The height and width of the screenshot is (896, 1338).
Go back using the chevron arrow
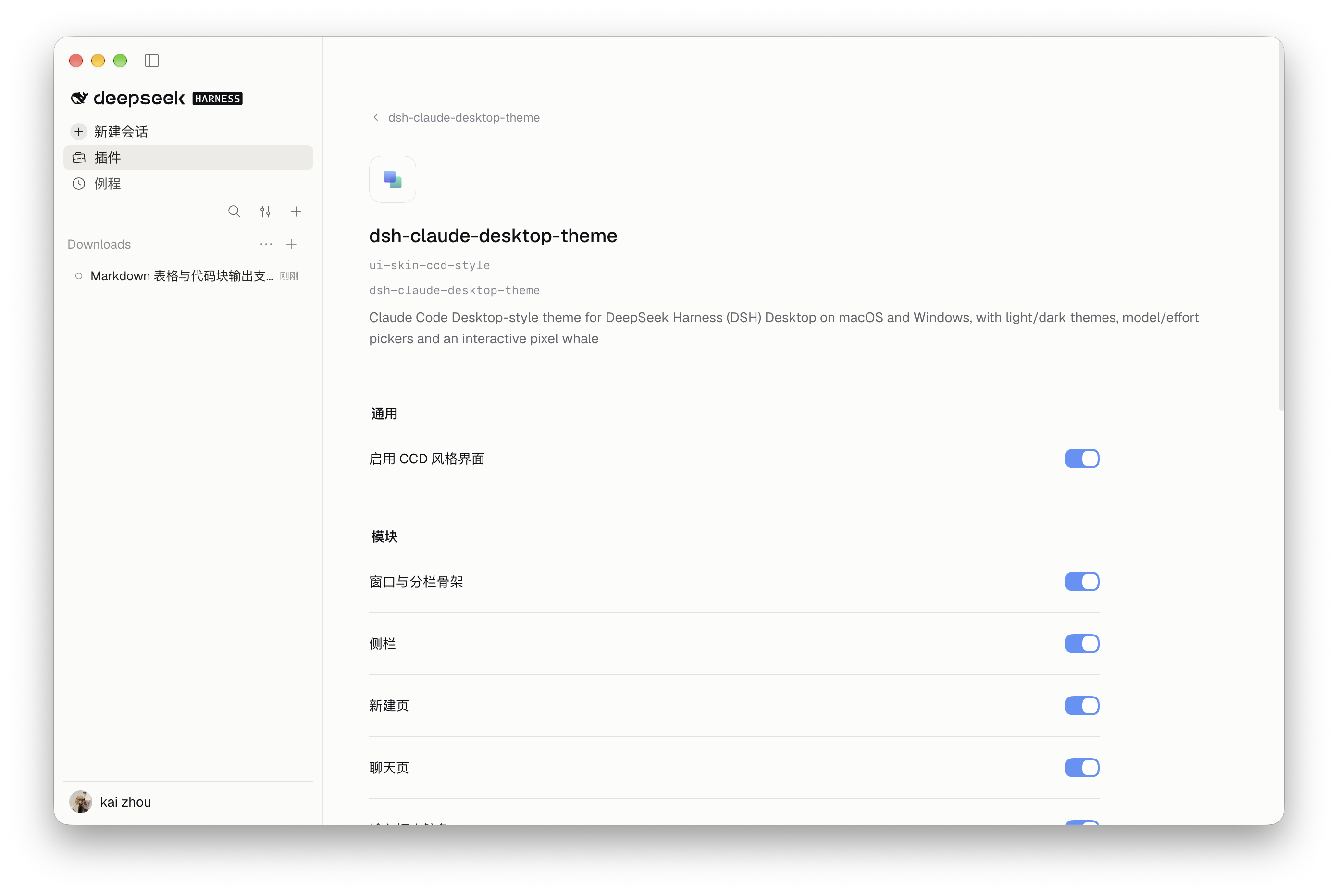376,117
